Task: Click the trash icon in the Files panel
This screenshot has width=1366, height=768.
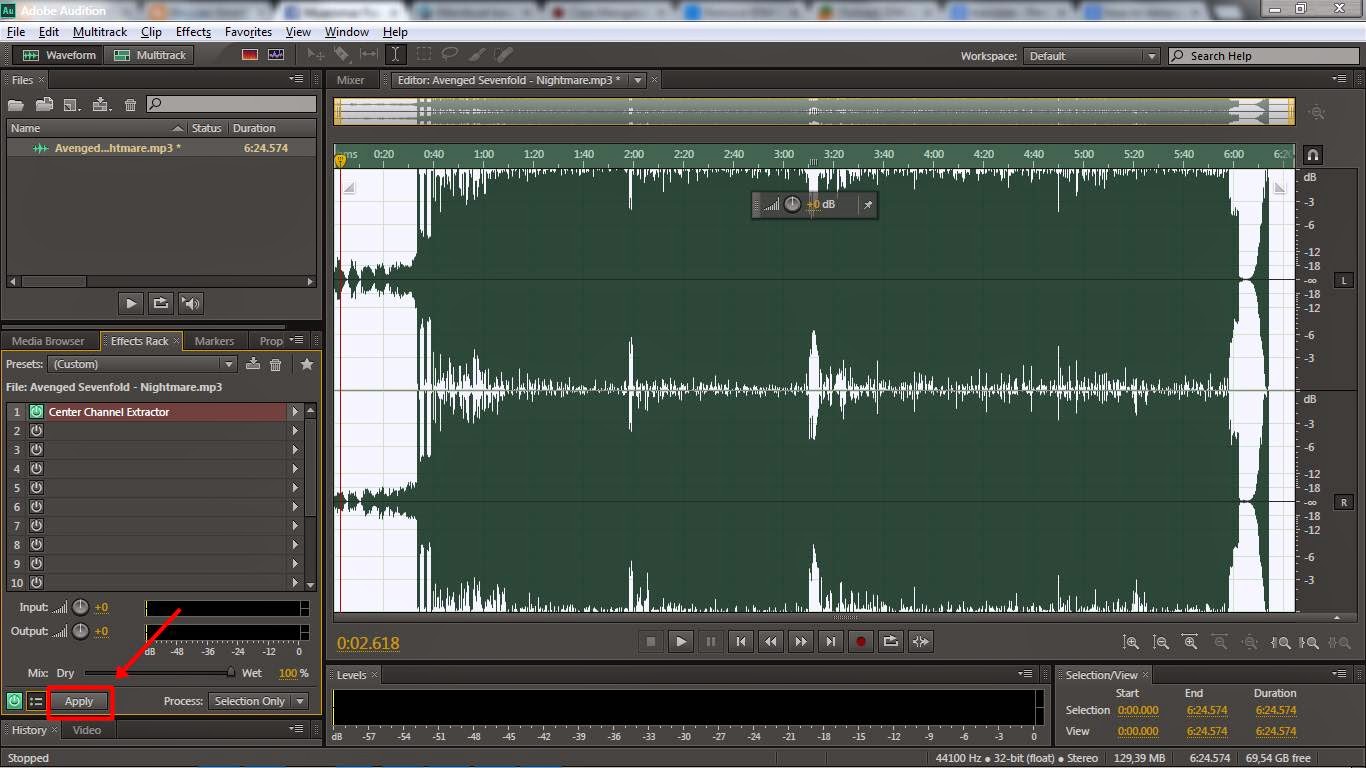Action: [130, 104]
